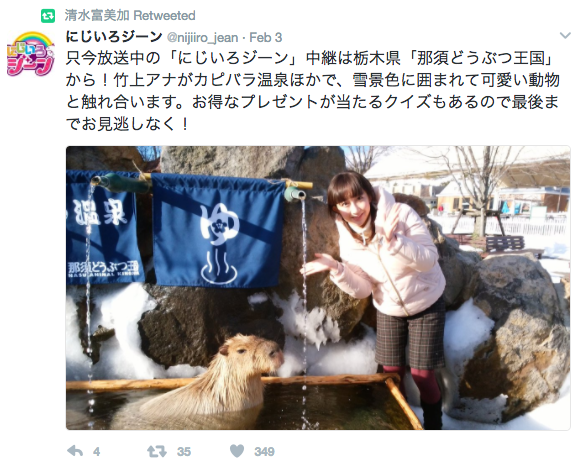The image size is (580, 467).
Task: Open the にじいろジーン display name
Action: click(x=114, y=37)
